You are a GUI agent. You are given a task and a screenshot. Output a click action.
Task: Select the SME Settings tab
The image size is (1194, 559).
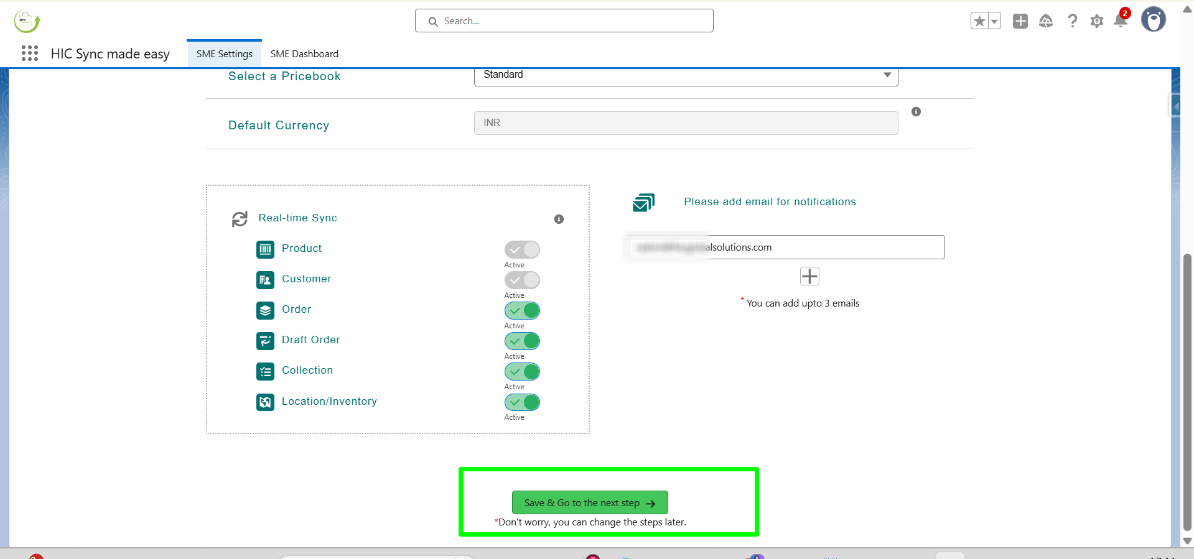224,54
